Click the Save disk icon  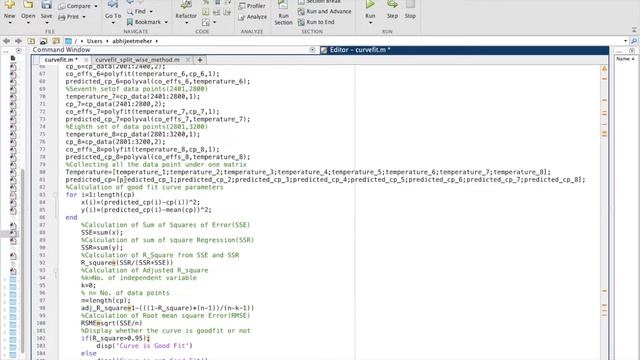[46, 4]
